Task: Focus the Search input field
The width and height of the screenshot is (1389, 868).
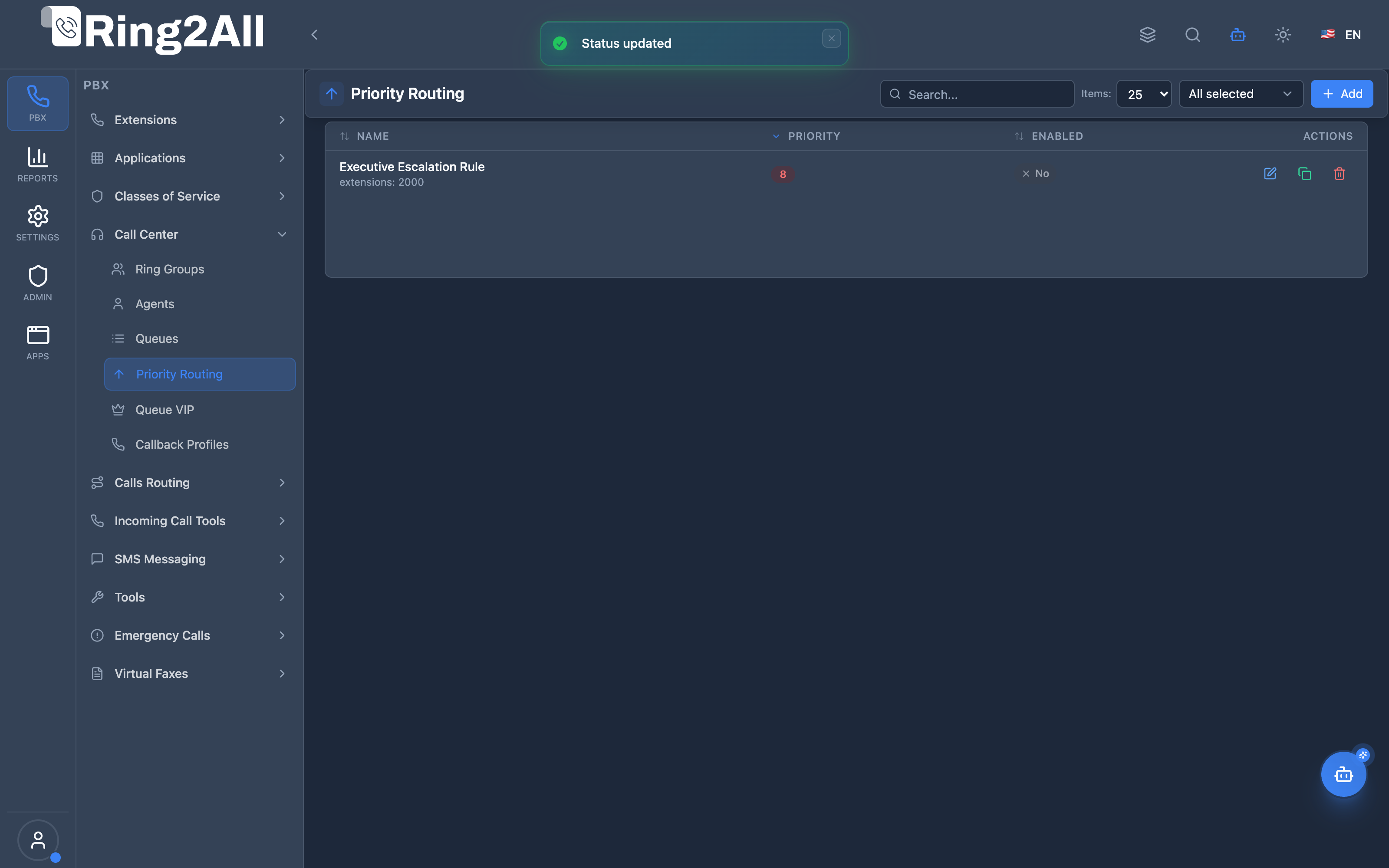Action: [977, 94]
